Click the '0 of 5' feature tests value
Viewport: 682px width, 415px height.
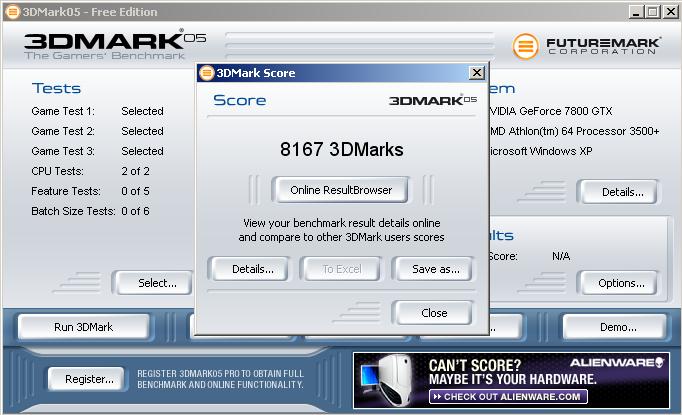click(x=135, y=191)
